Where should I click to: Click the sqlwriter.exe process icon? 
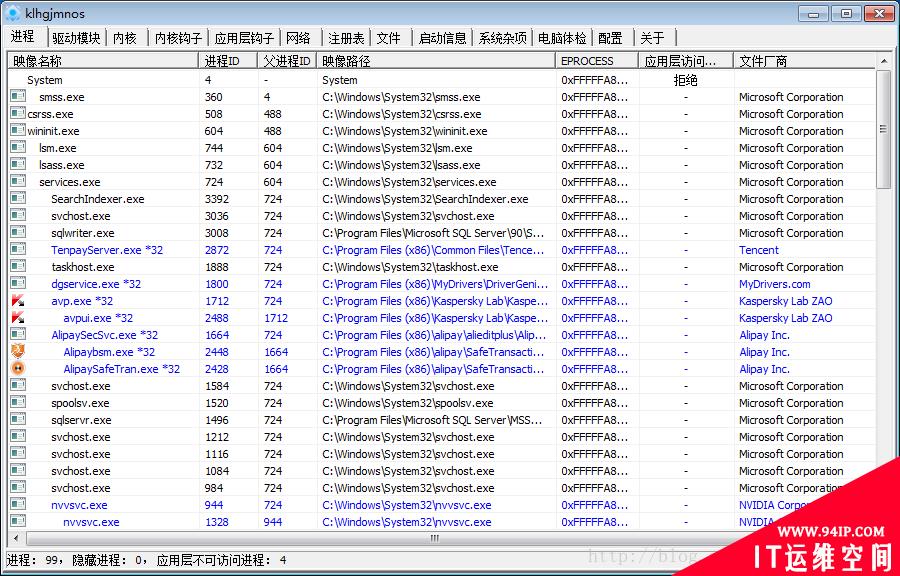coord(18,232)
